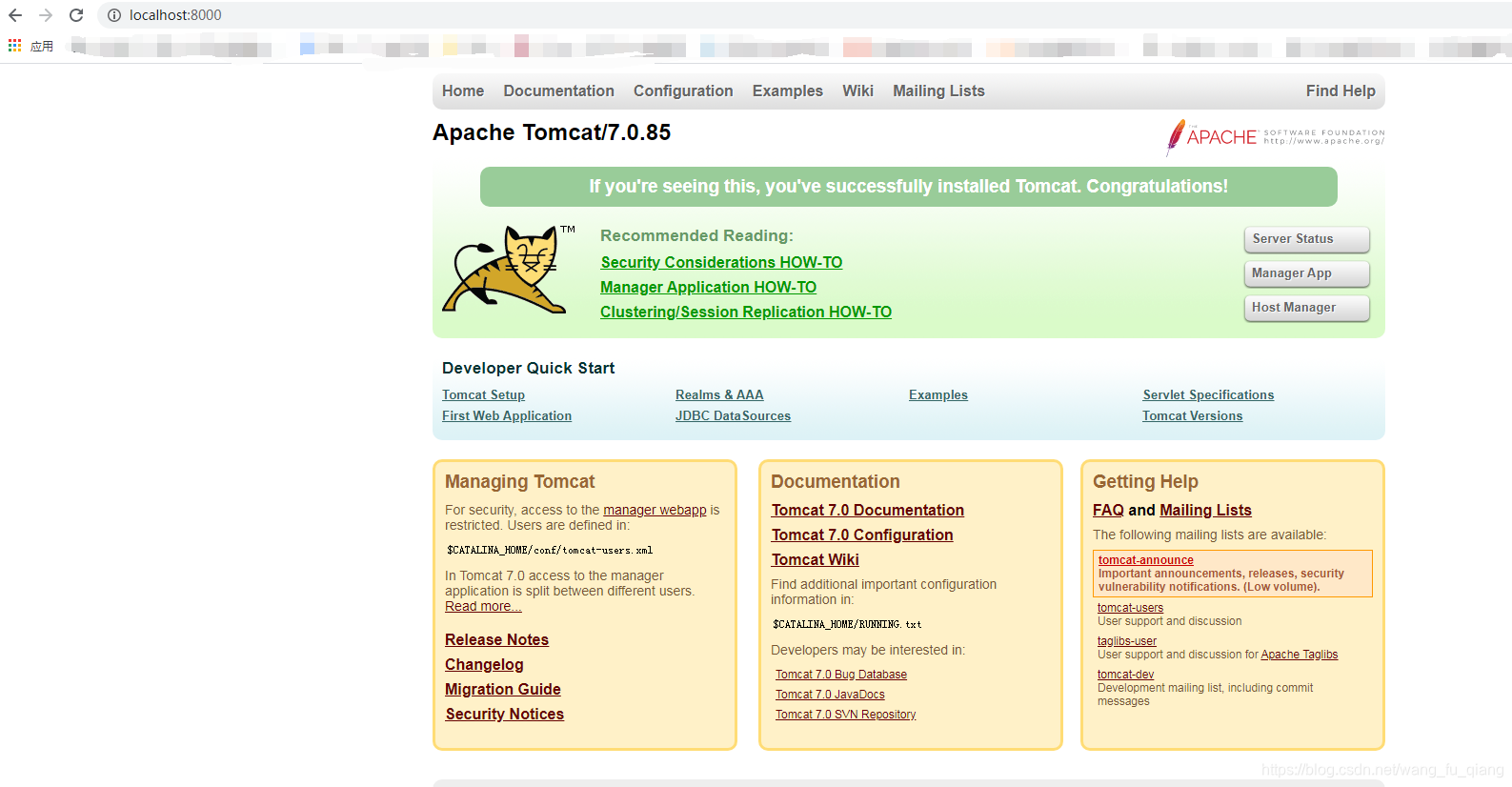Click the tomcat-dev mailing list link
This screenshot has width=1512, height=787.
1125,675
